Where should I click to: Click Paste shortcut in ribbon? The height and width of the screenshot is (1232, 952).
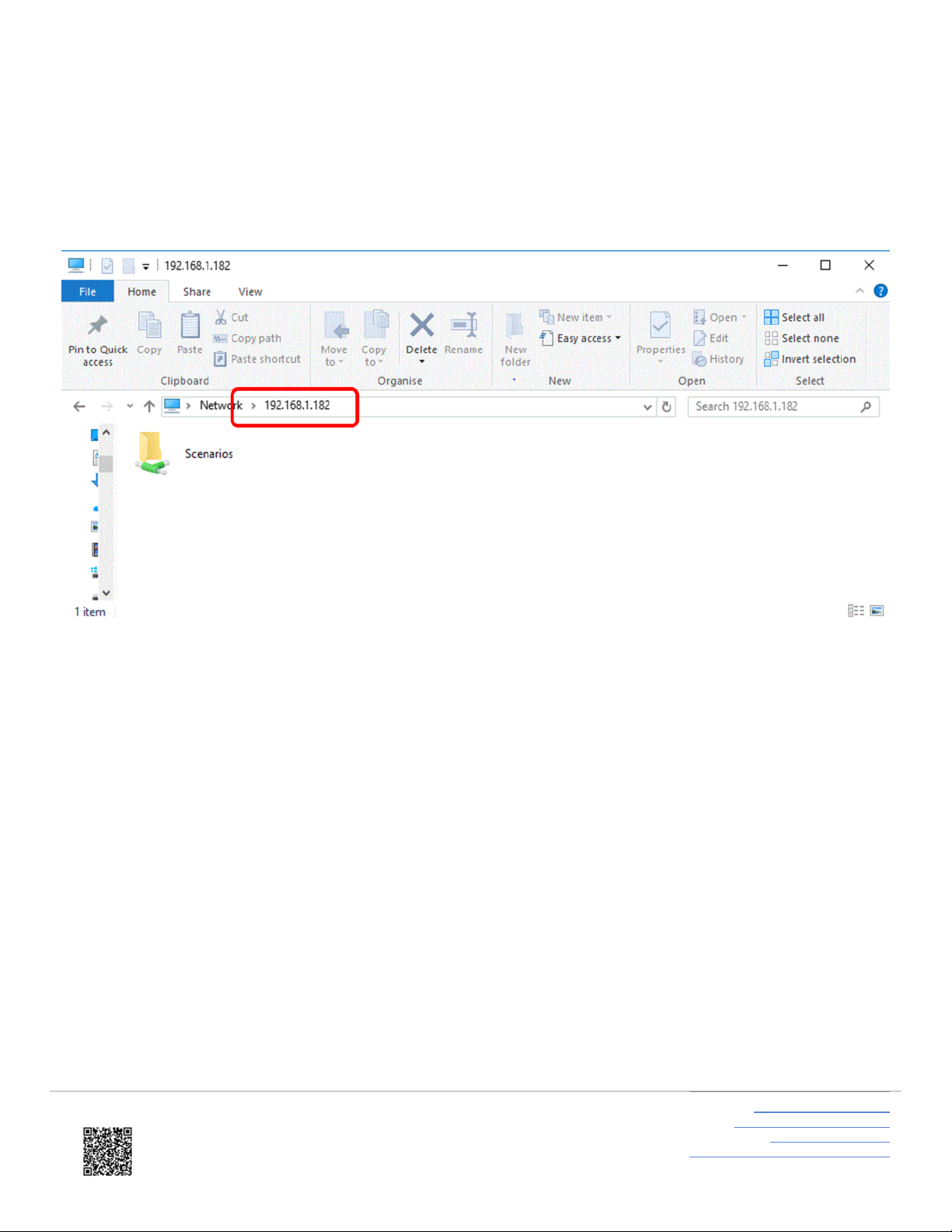[257, 359]
